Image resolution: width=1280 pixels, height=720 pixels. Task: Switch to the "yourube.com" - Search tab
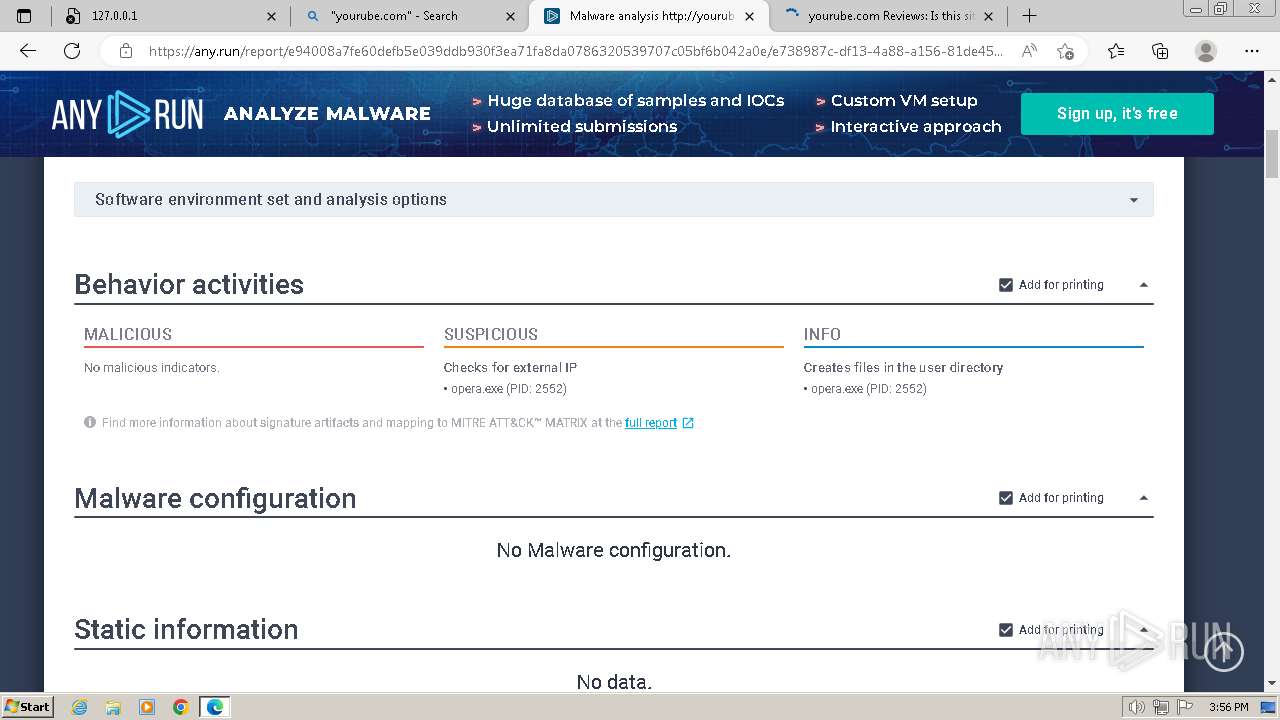coord(409,16)
